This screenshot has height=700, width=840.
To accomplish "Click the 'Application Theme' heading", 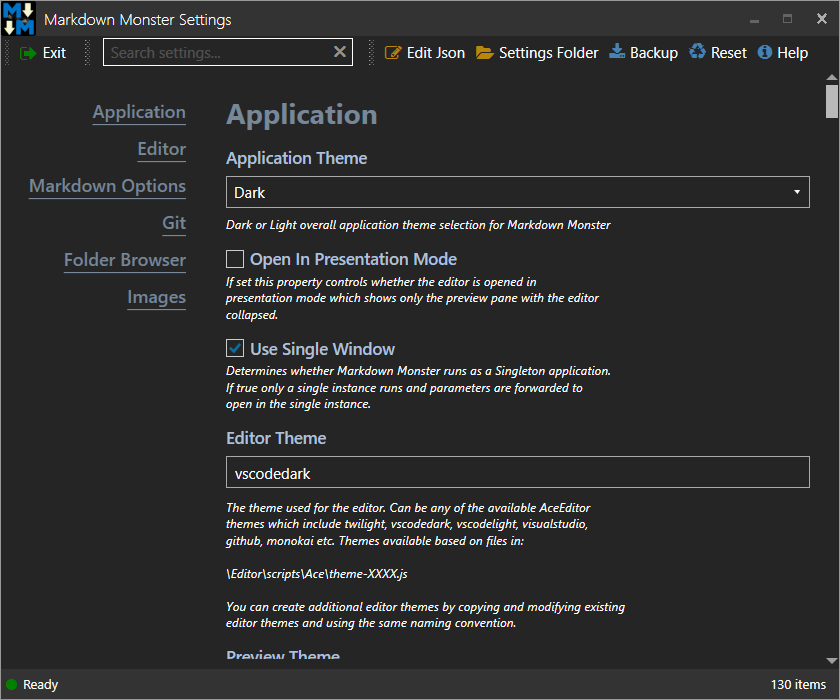I will point(296,159).
